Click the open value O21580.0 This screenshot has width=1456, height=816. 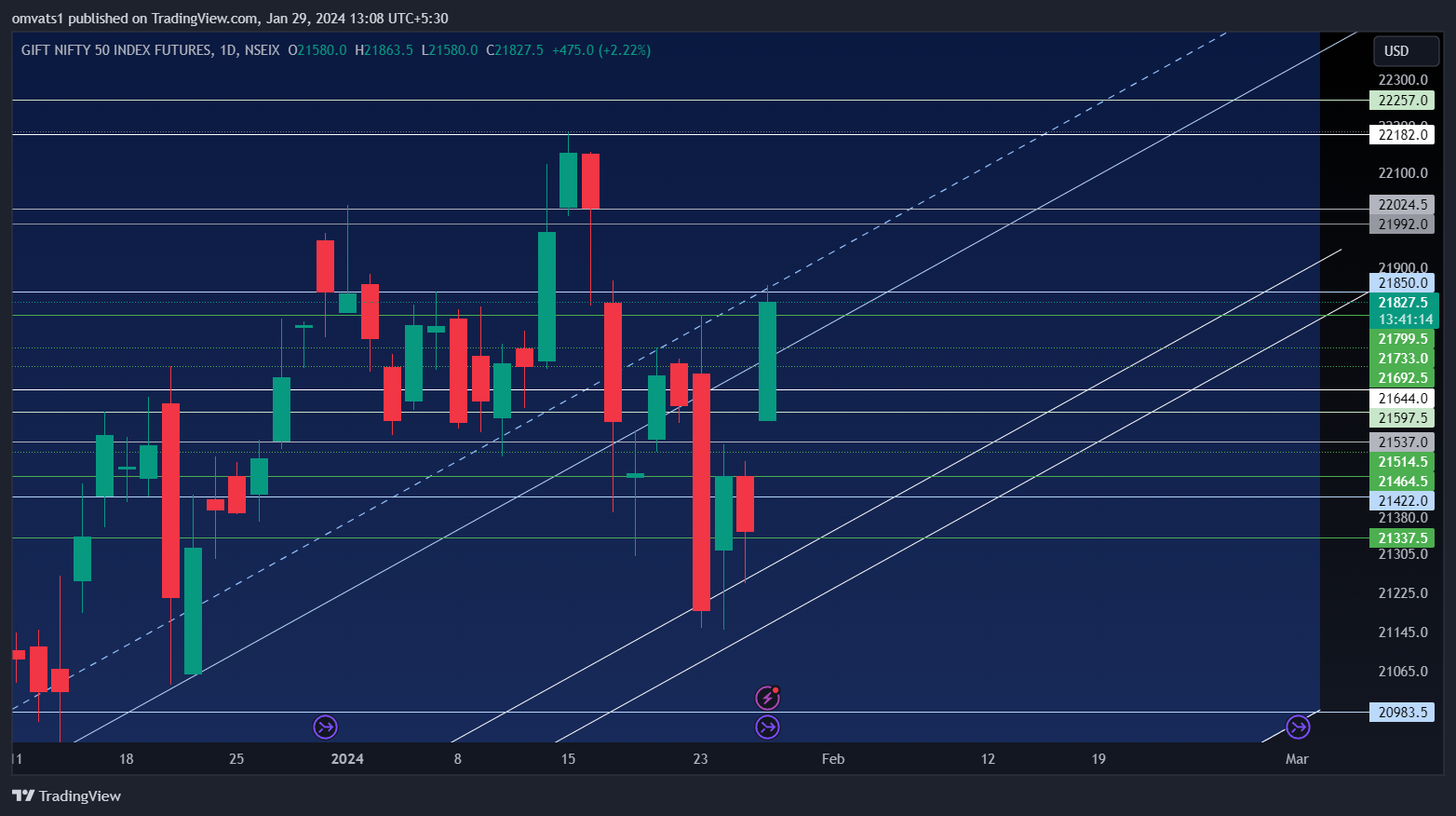point(317,50)
